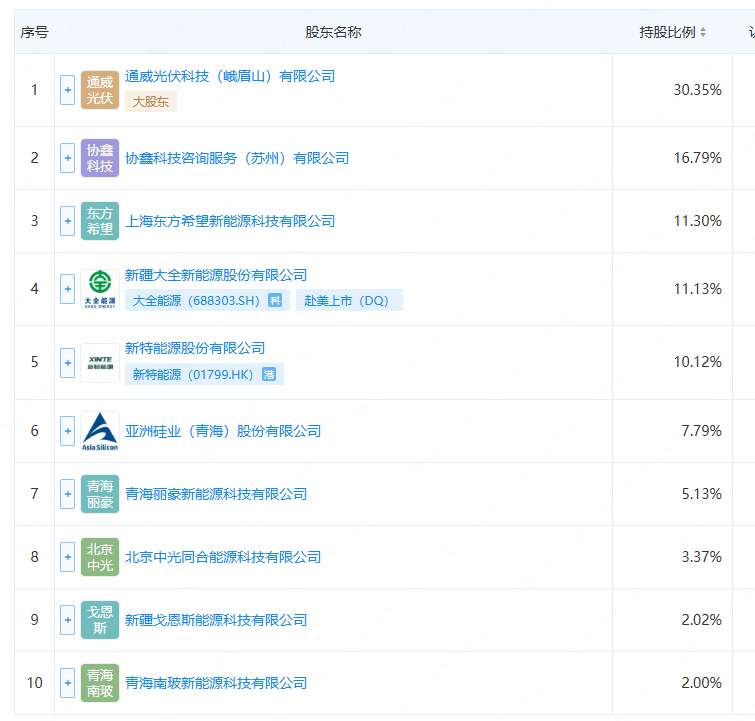Sort by 持股比例 column arrow
The height and width of the screenshot is (721, 755).
tap(703, 32)
